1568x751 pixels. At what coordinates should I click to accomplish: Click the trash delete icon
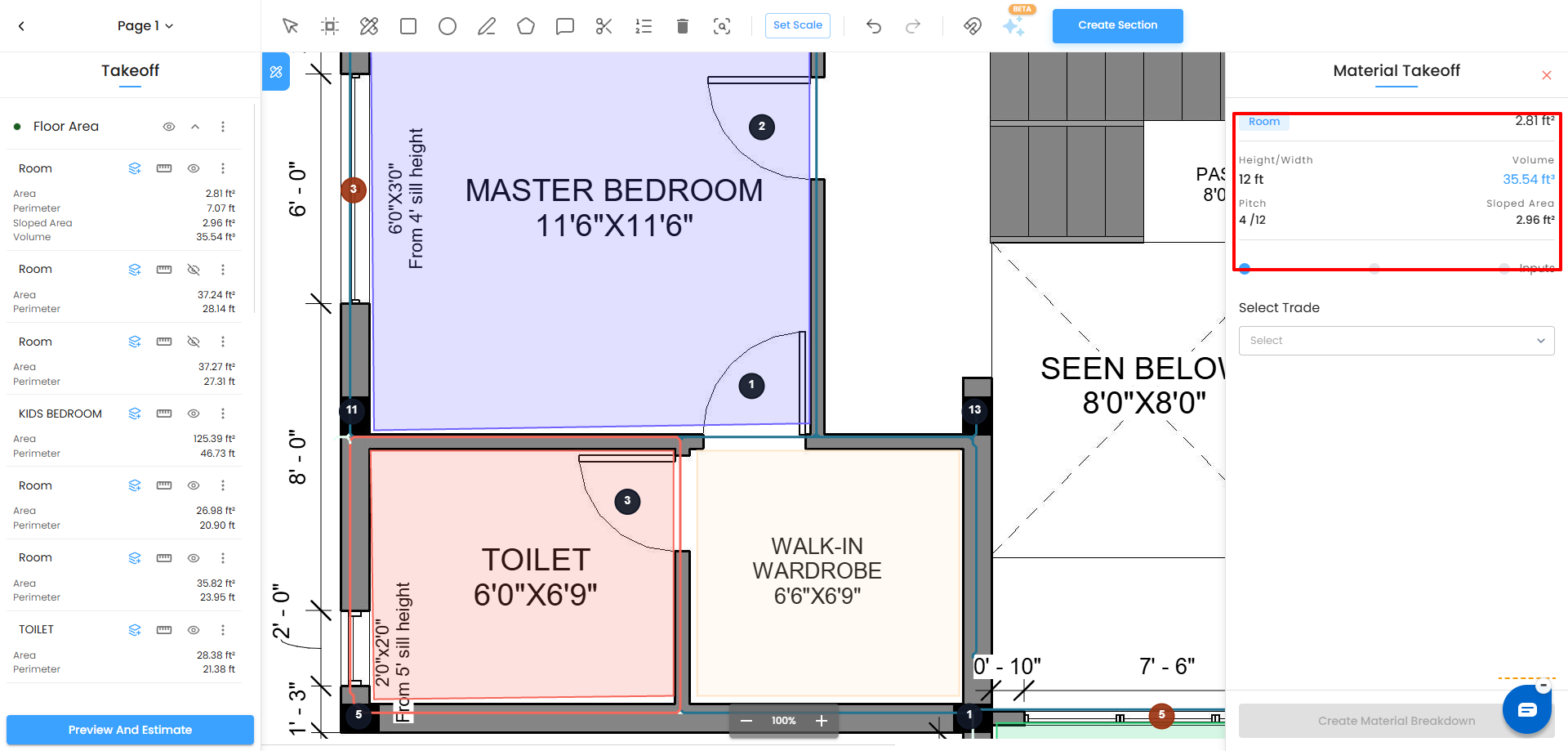click(x=683, y=26)
